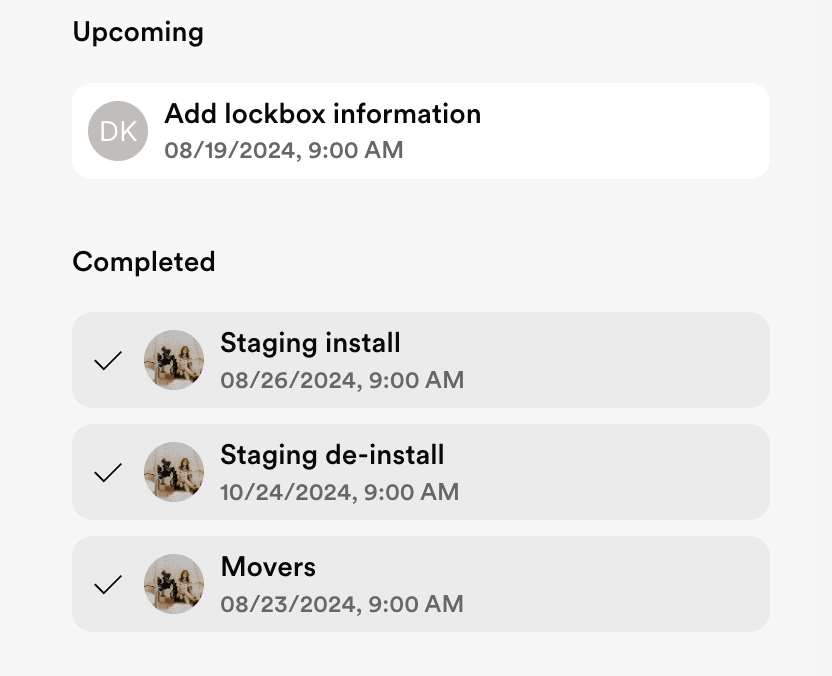Uncheck the Staging de-install checkmark
Viewport: 832px width, 676px height.
108,472
